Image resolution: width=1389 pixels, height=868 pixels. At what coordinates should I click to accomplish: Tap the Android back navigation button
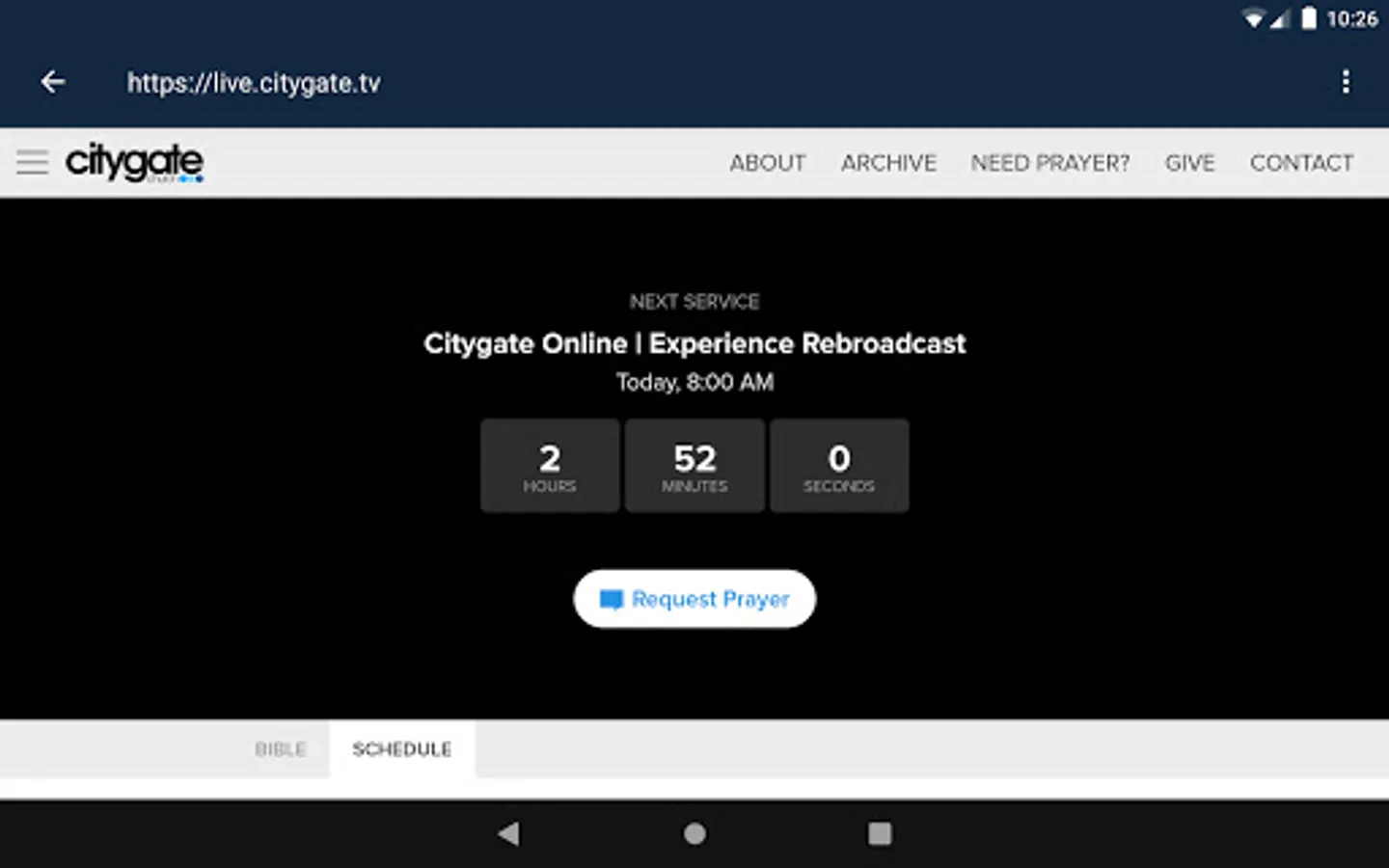[x=508, y=833]
